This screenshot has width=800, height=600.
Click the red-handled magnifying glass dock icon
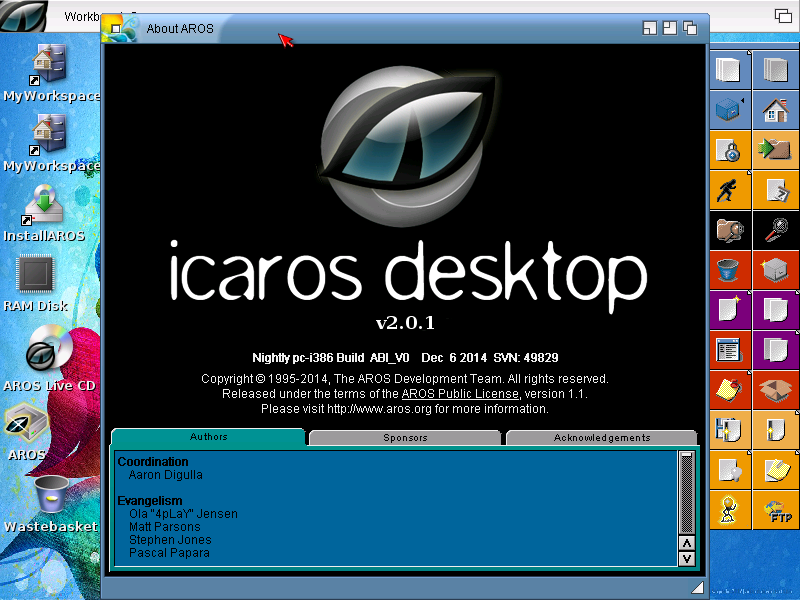775,230
